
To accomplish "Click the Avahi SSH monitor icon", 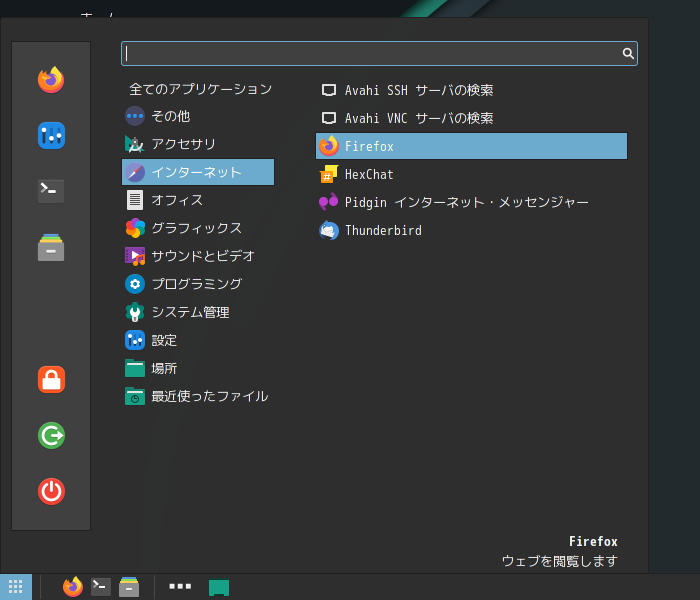I will point(329,90).
